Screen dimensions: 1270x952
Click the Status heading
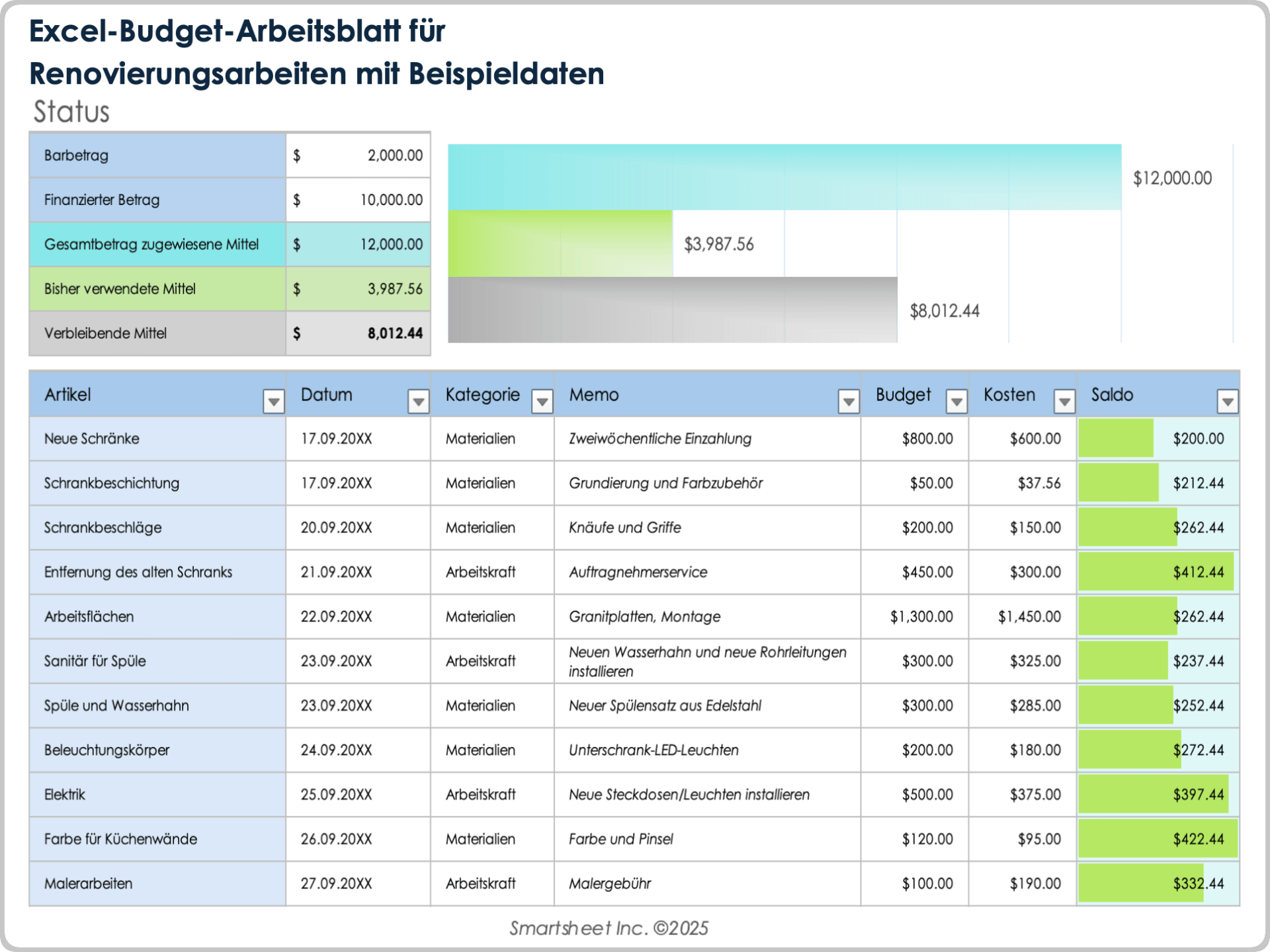coord(73,111)
